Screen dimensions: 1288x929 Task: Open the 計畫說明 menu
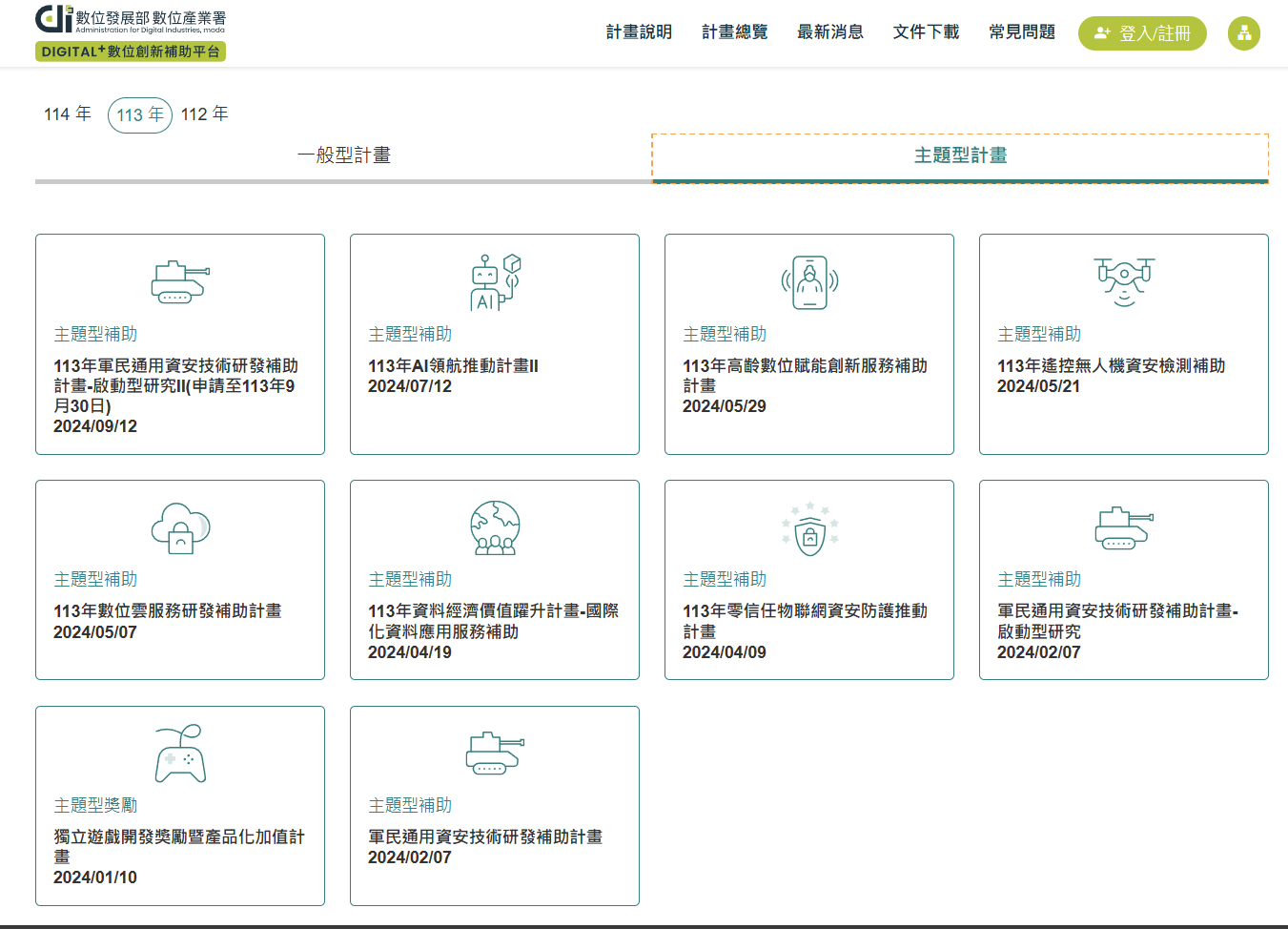click(x=639, y=32)
